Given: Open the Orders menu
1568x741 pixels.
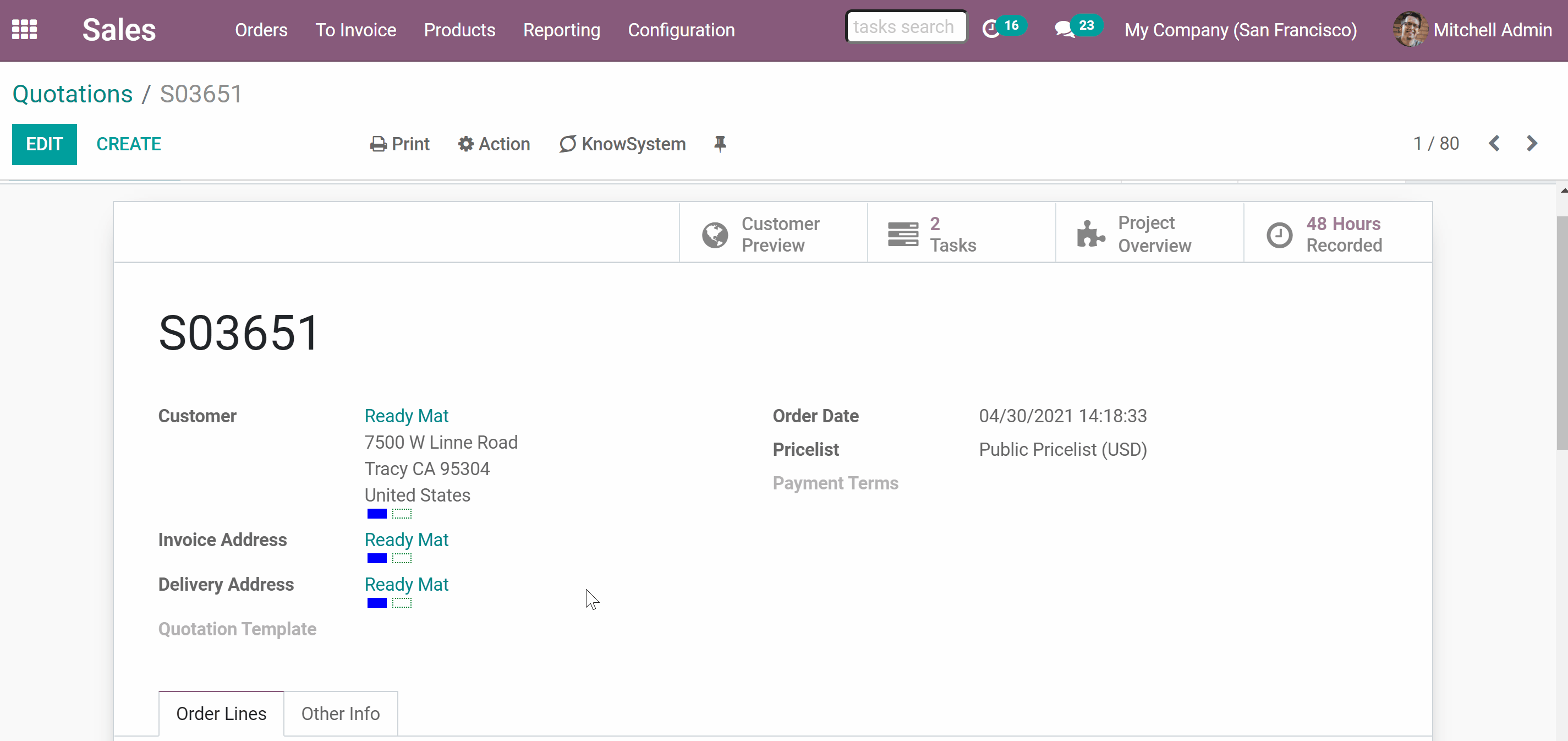Looking at the screenshot, I should [261, 30].
